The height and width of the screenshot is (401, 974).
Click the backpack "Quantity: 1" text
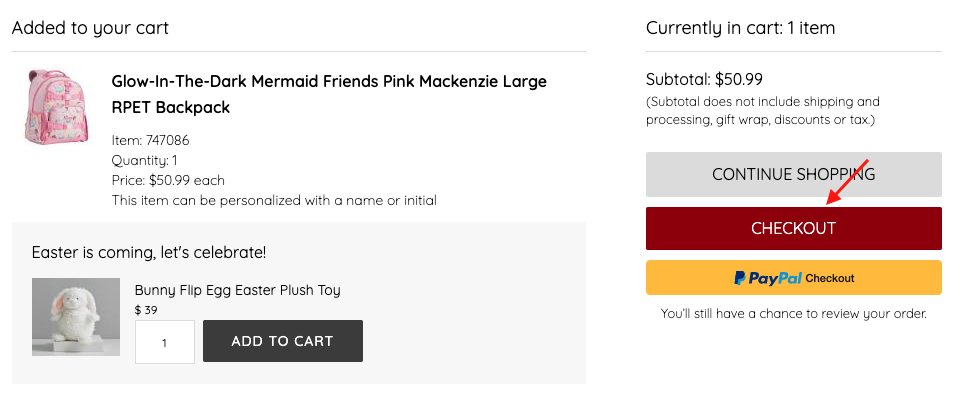[x=145, y=160]
